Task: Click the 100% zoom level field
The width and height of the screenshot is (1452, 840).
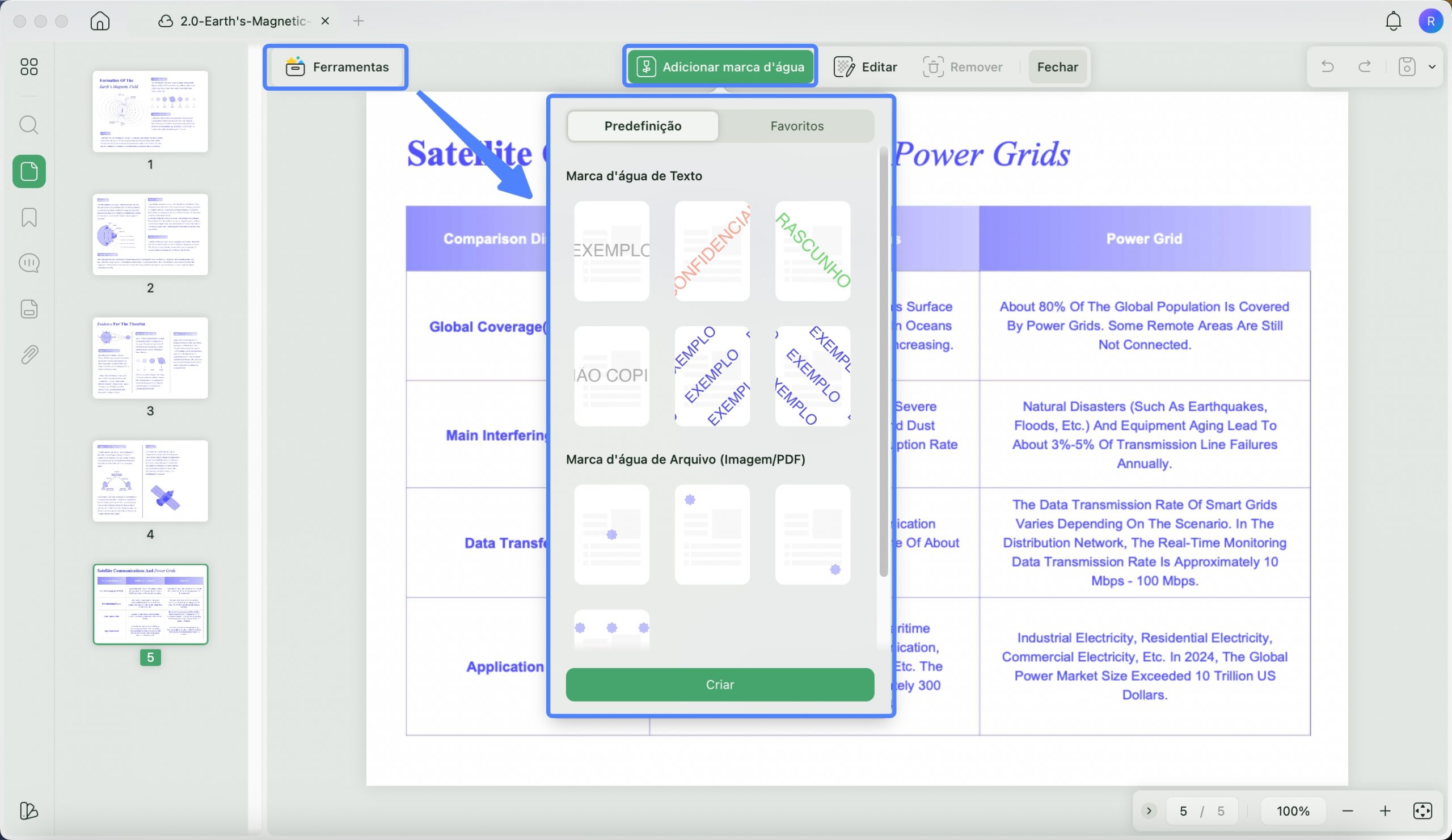Action: 1293,811
